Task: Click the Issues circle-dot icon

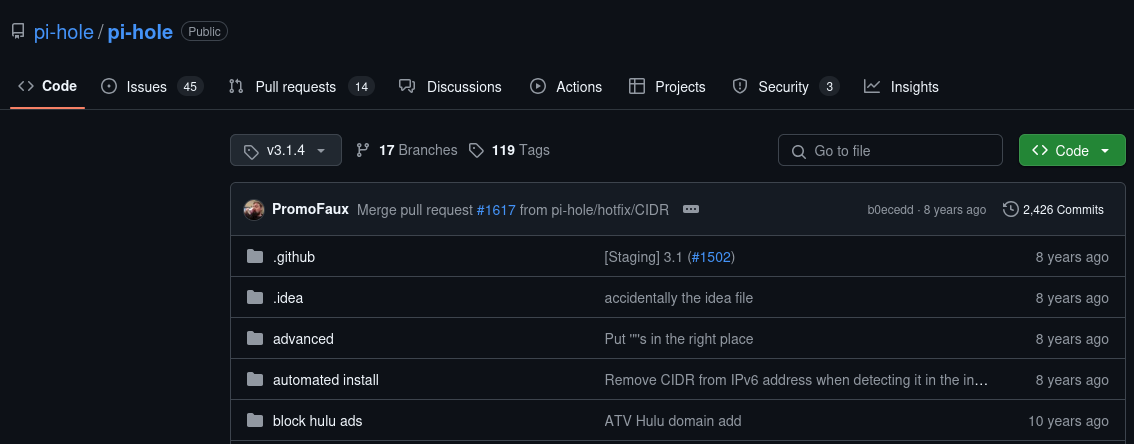Action: pos(109,87)
